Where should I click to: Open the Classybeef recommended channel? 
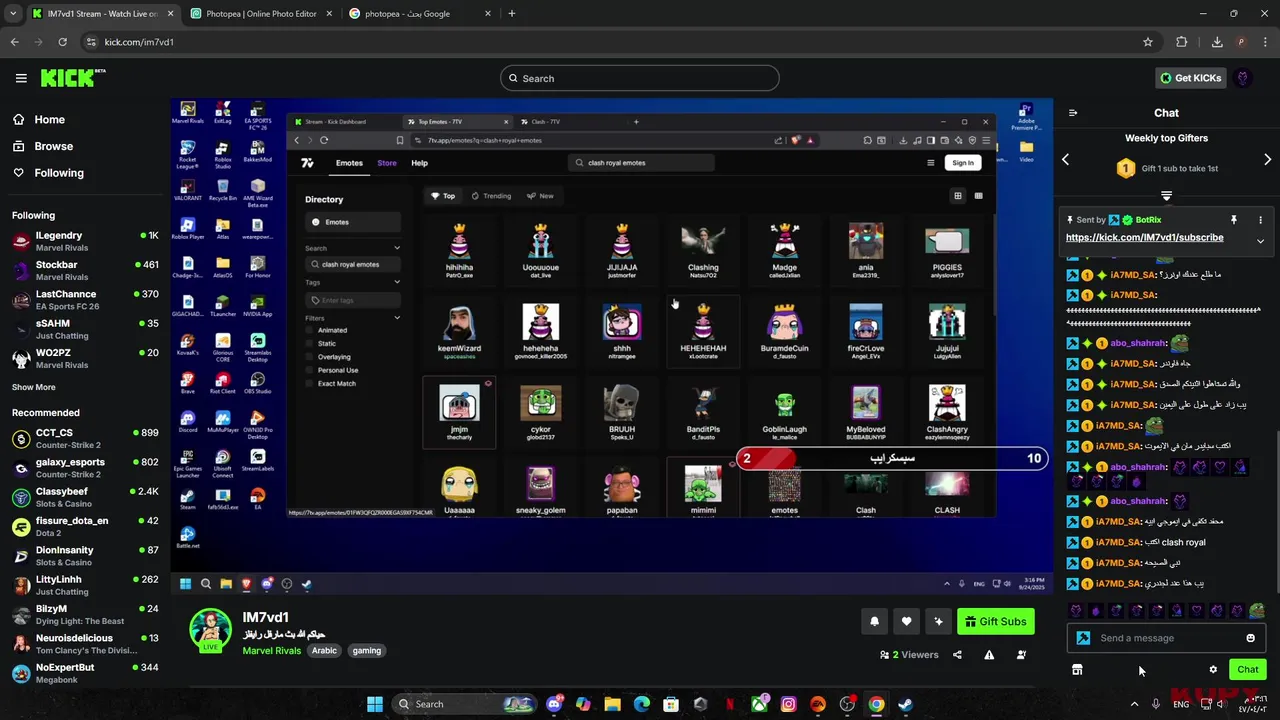pyautogui.click(x=85, y=498)
